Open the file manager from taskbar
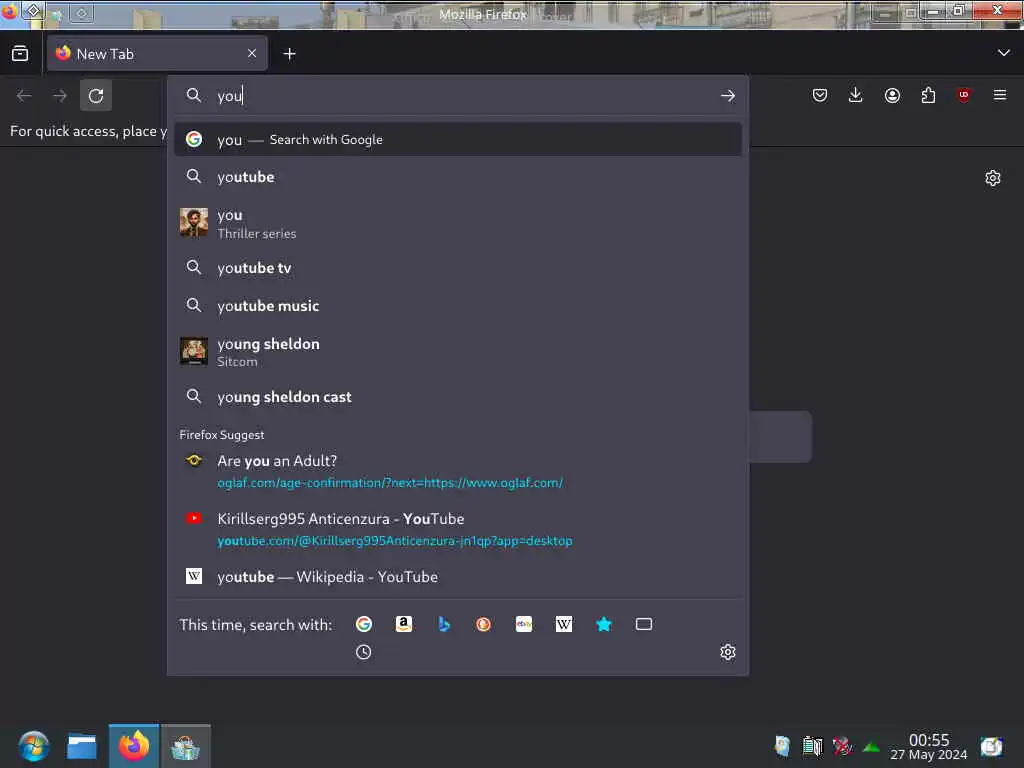Image resolution: width=1024 pixels, height=768 pixels. [82, 746]
